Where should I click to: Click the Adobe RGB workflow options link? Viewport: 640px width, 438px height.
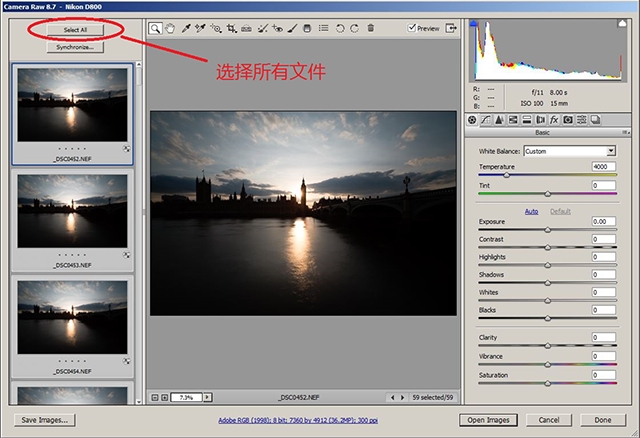click(x=298, y=421)
